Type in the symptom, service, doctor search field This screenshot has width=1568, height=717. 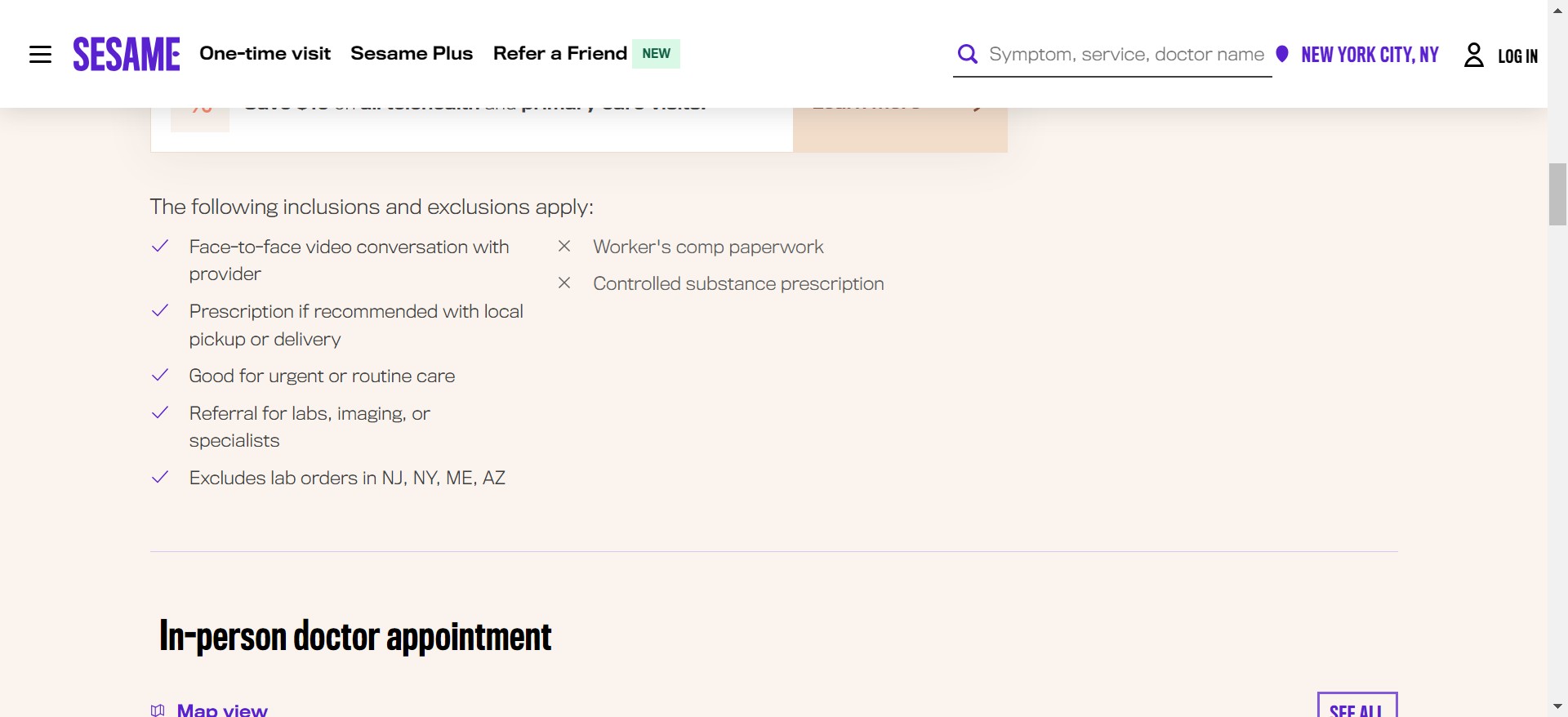pos(1126,55)
